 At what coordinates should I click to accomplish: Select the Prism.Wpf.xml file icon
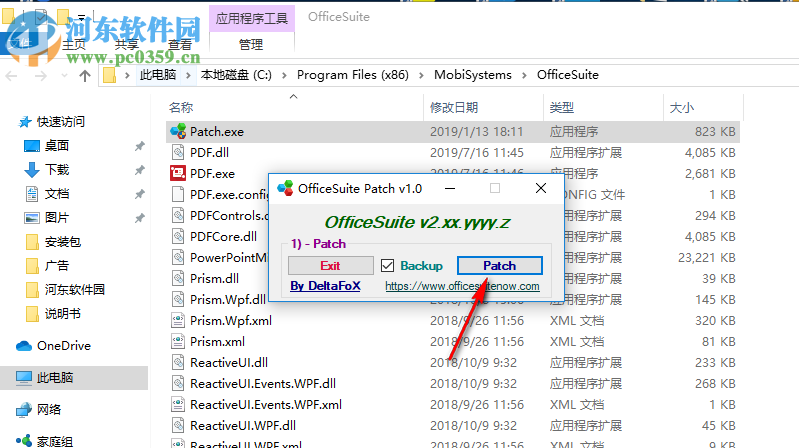point(178,320)
